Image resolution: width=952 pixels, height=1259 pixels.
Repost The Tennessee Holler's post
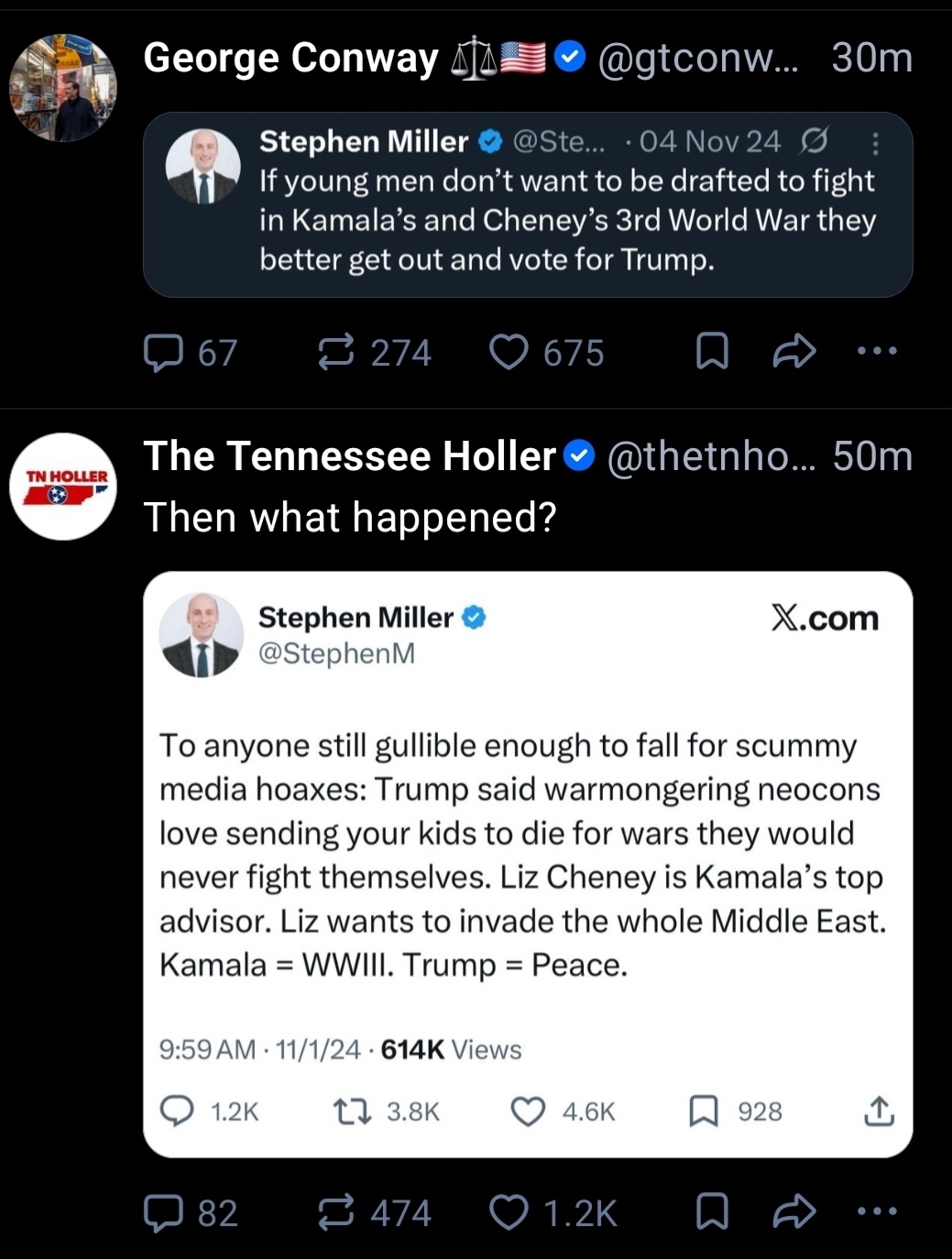[336, 1212]
